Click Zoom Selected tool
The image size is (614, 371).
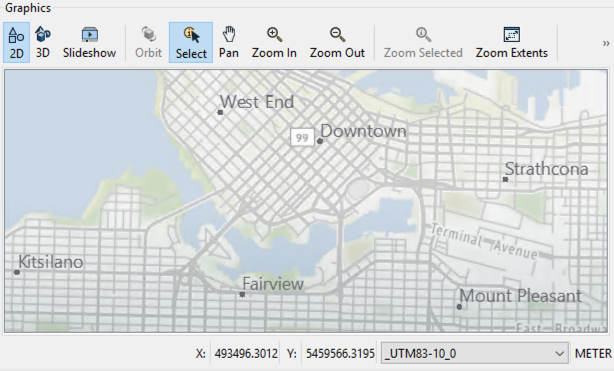[x=423, y=42]
